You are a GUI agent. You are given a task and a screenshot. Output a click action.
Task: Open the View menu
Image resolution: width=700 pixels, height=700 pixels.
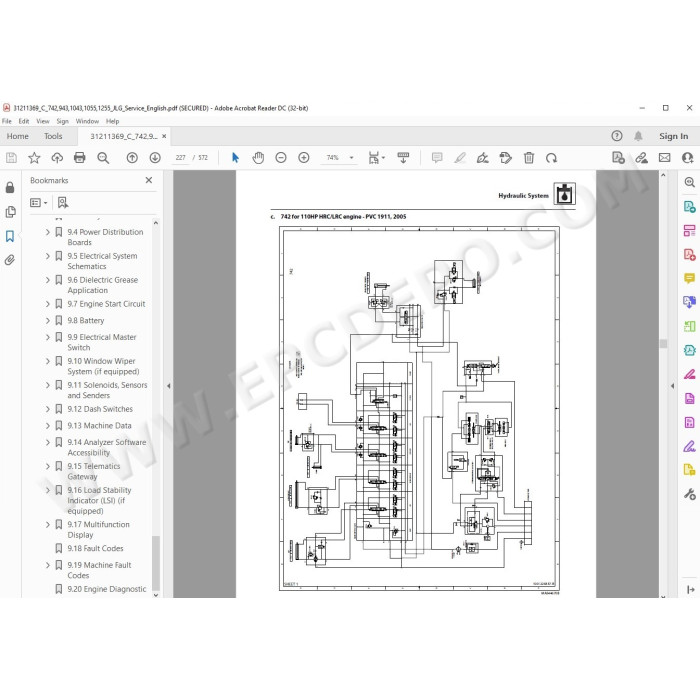point(43,121)
